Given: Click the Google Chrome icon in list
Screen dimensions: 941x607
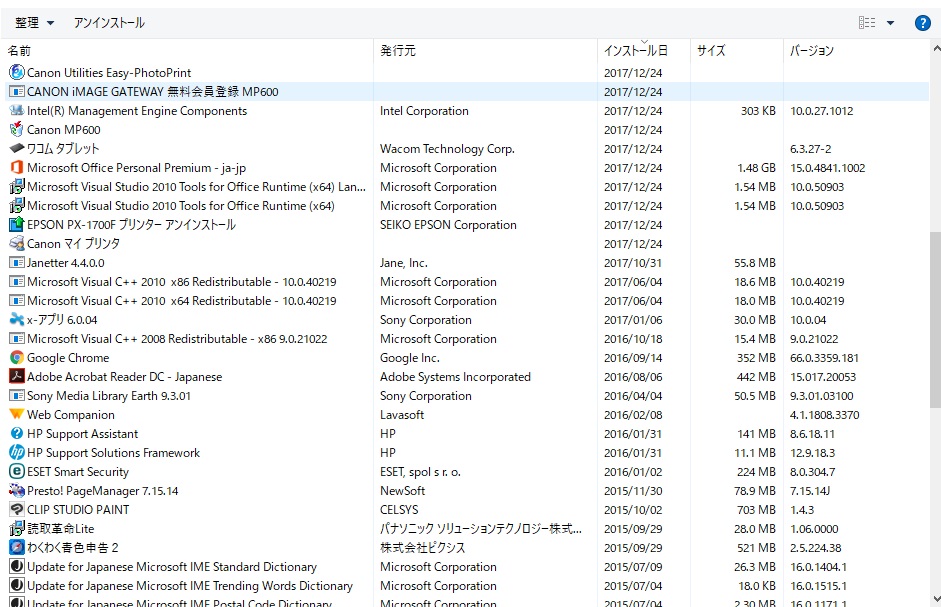Looking at the screenshot, I should tap(17, 358).
